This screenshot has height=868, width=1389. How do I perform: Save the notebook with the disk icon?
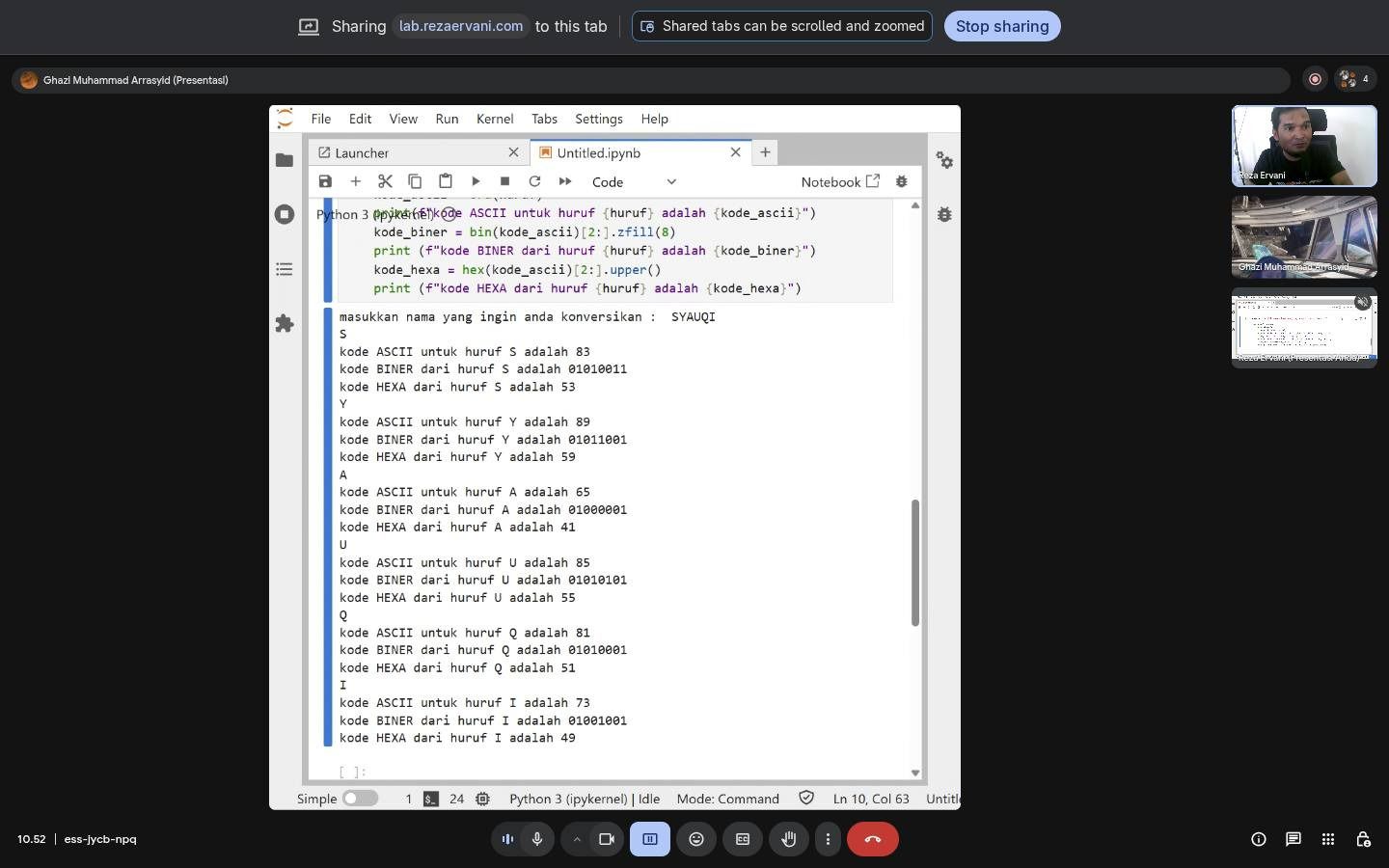[325, 181]
